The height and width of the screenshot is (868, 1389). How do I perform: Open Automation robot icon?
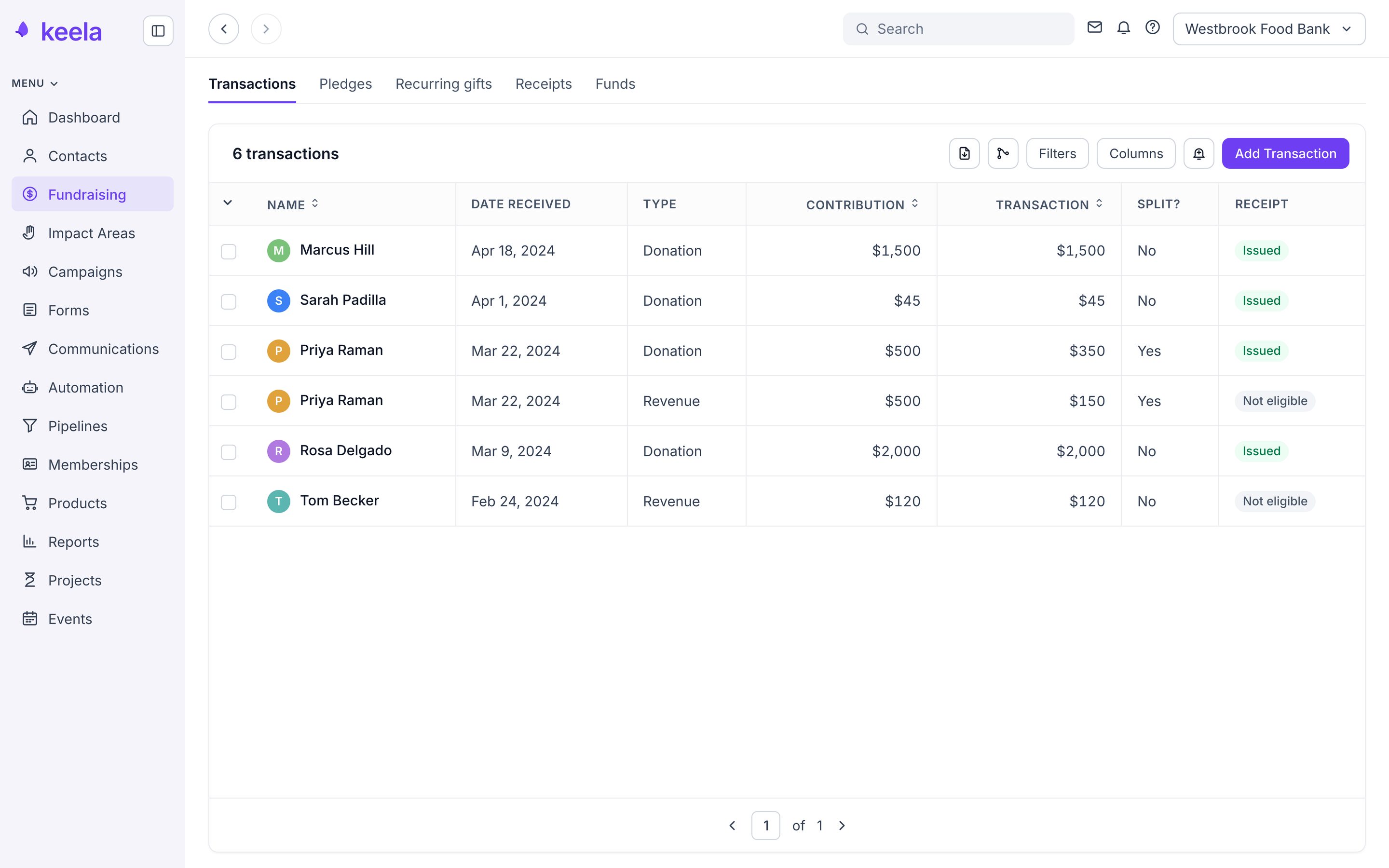click(x=30, y=387)
